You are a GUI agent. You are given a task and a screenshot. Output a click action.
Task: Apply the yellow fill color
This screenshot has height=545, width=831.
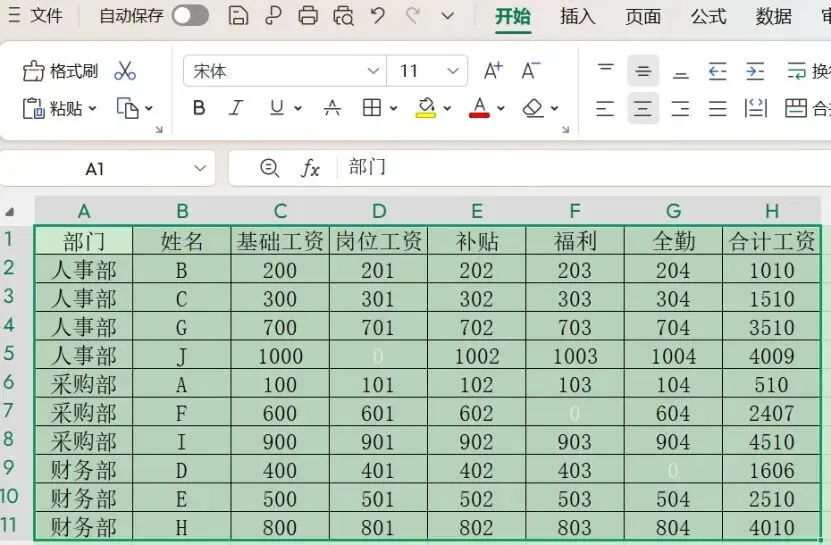(x=426, y=108)
